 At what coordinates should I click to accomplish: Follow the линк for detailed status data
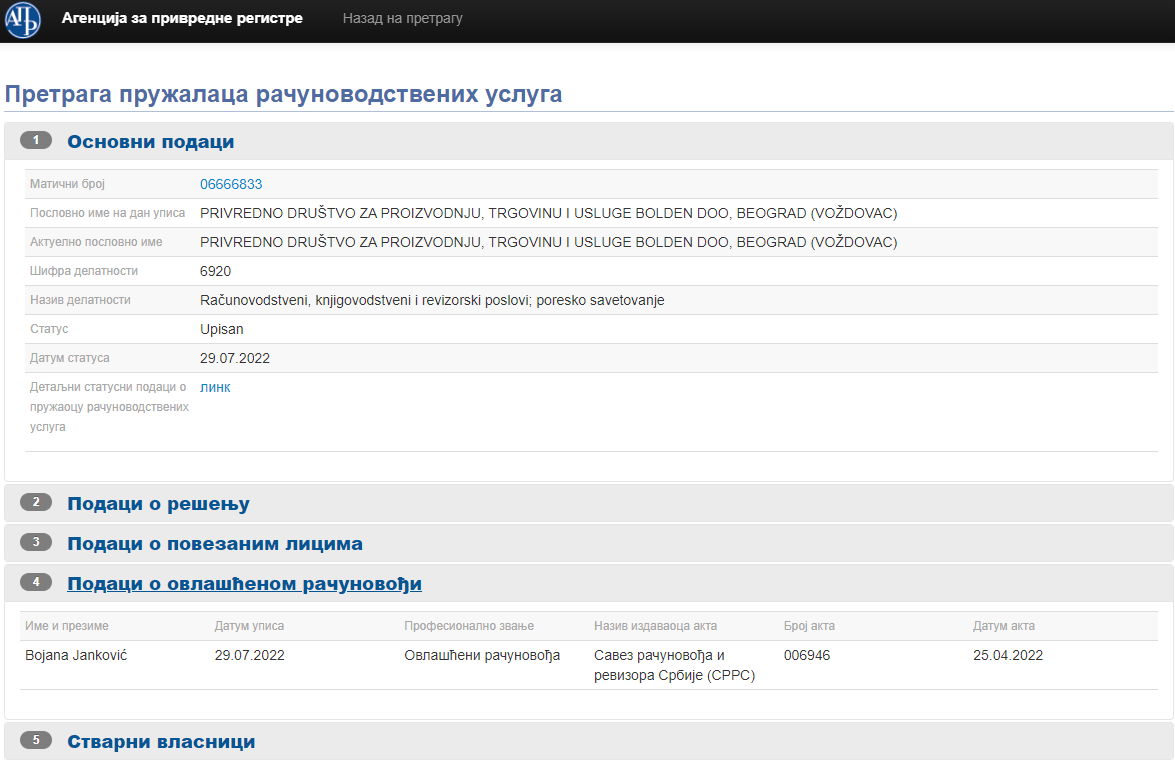(215, 387)
